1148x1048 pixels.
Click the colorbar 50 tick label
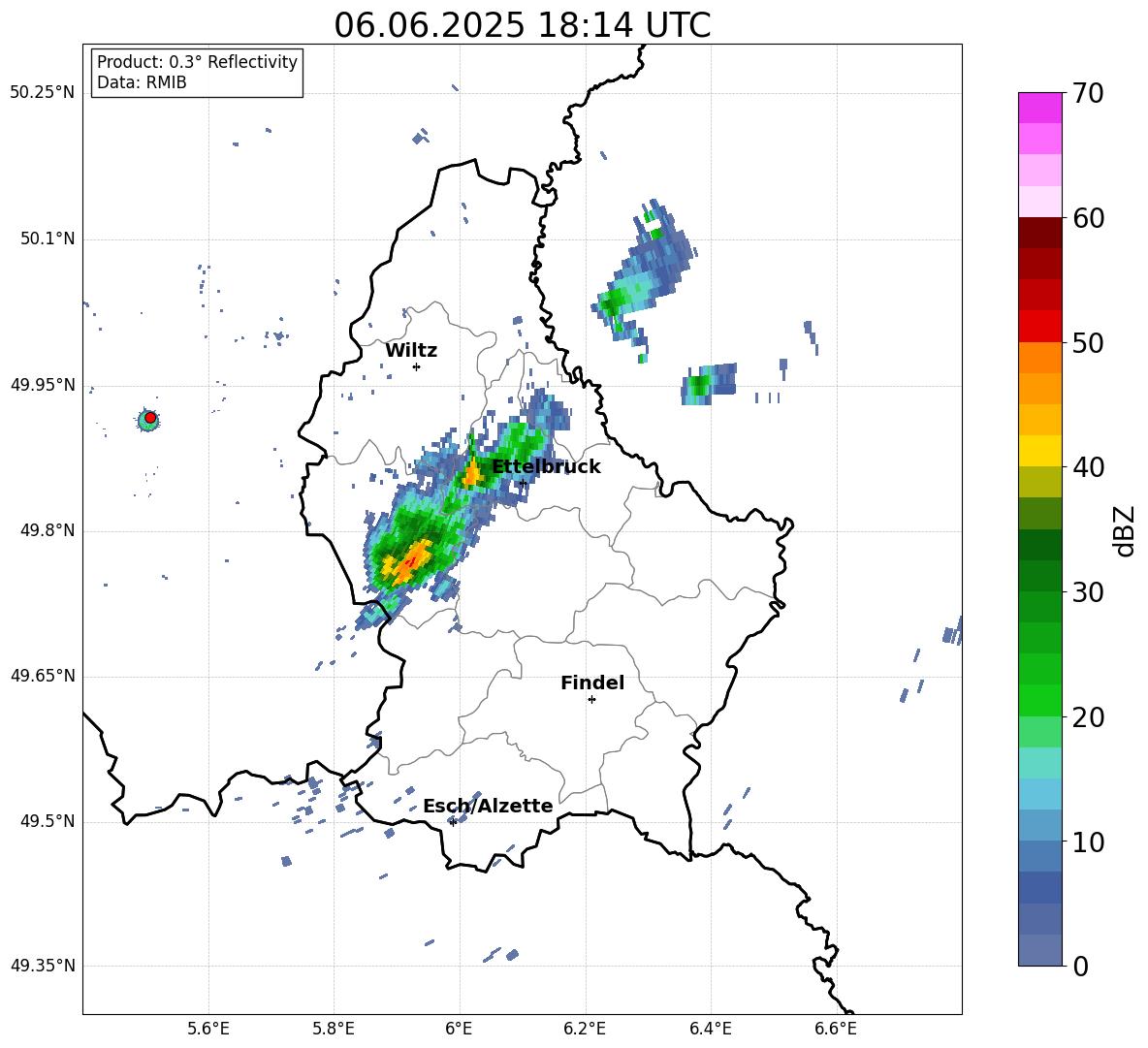pyautogui.click(x=1088, y=342)
